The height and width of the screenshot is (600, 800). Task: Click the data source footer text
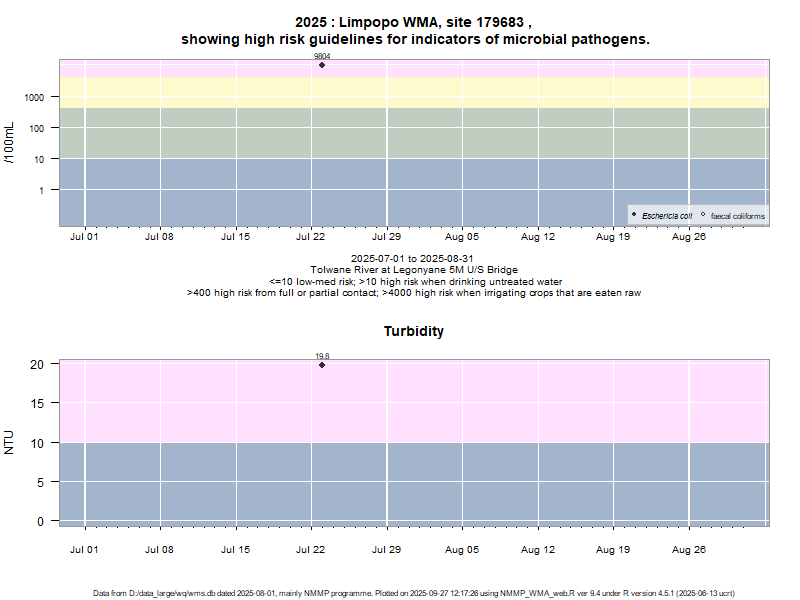[x=414, y=593]
